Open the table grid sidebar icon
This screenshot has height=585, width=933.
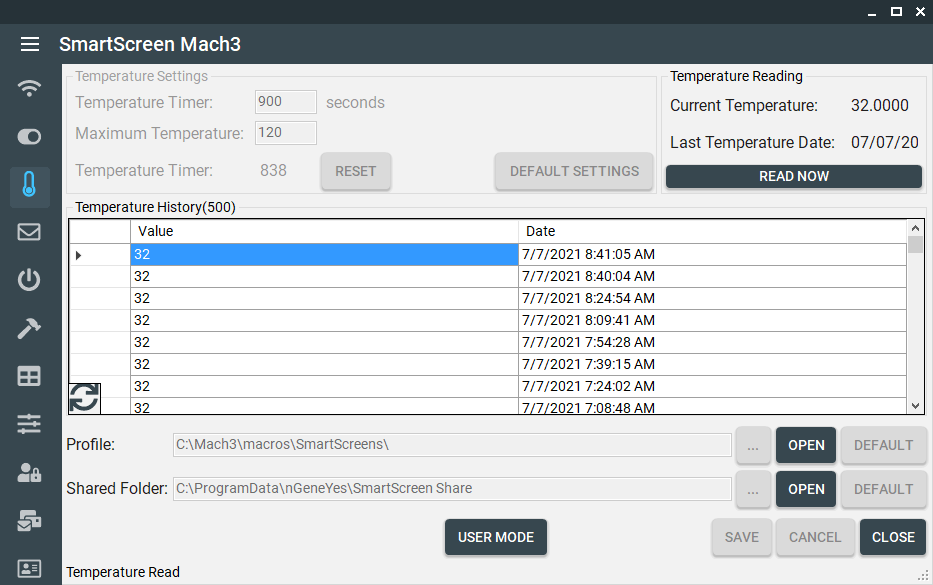pos(30,376)
